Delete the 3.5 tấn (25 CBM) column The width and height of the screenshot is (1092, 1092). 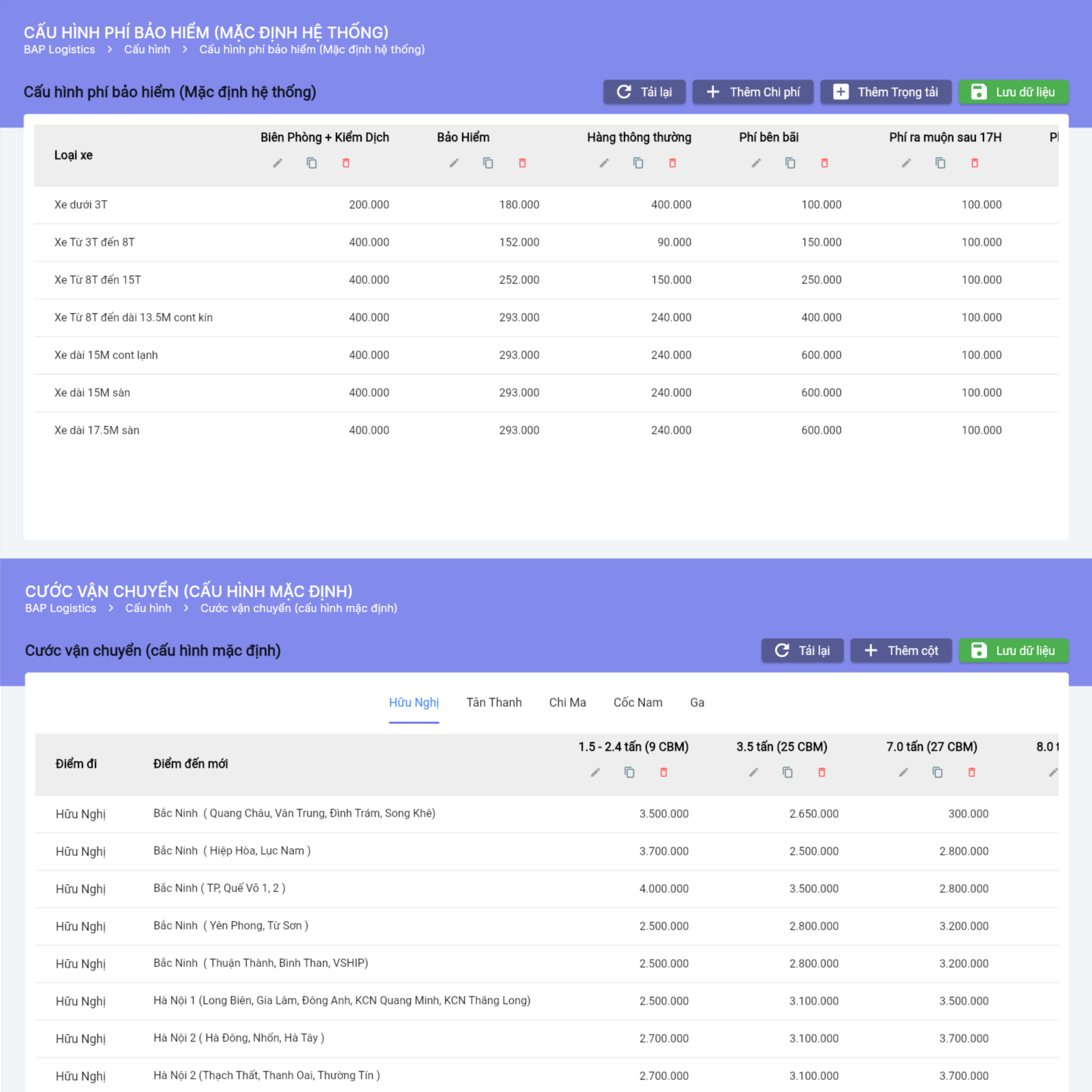[x=821, y=772]
